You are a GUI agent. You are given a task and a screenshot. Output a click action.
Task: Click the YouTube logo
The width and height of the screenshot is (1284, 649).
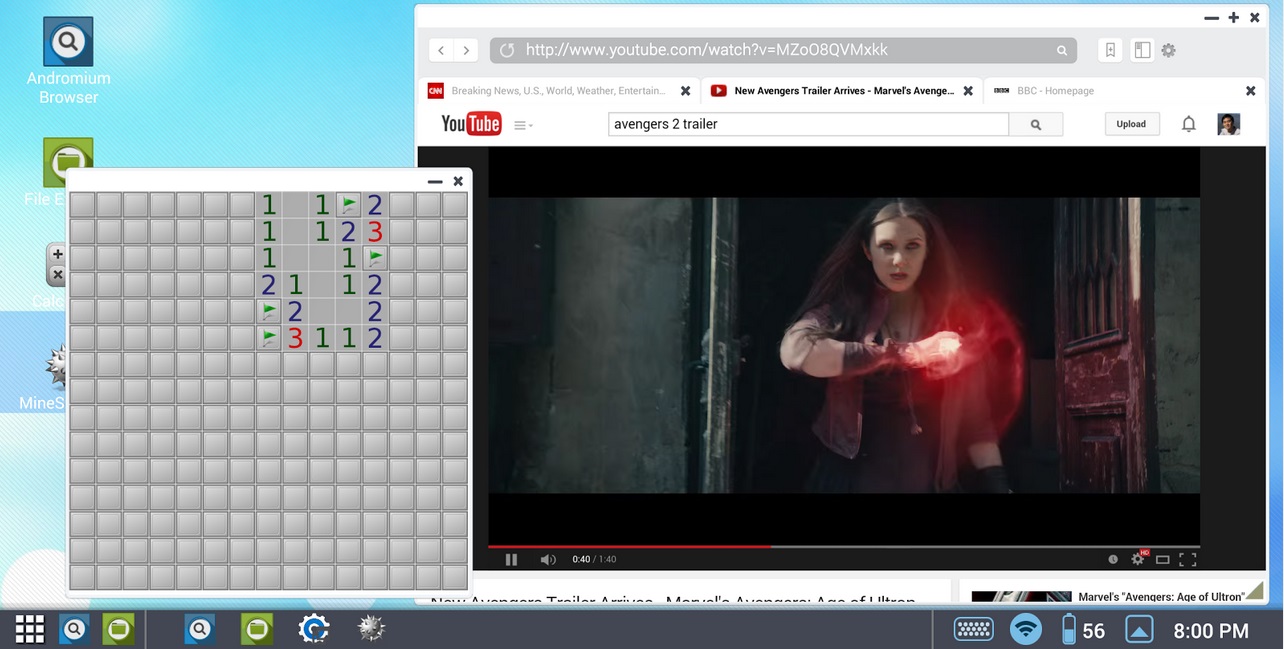(471, 124)
